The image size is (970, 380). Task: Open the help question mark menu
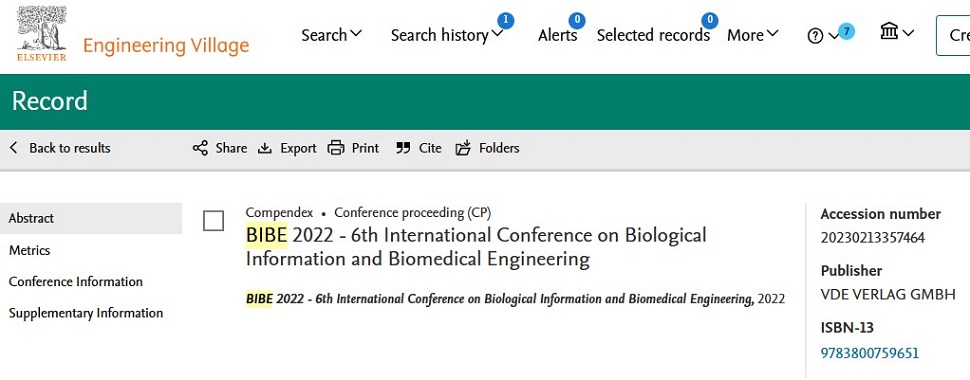pyautogui.click(x=815, y=37)
